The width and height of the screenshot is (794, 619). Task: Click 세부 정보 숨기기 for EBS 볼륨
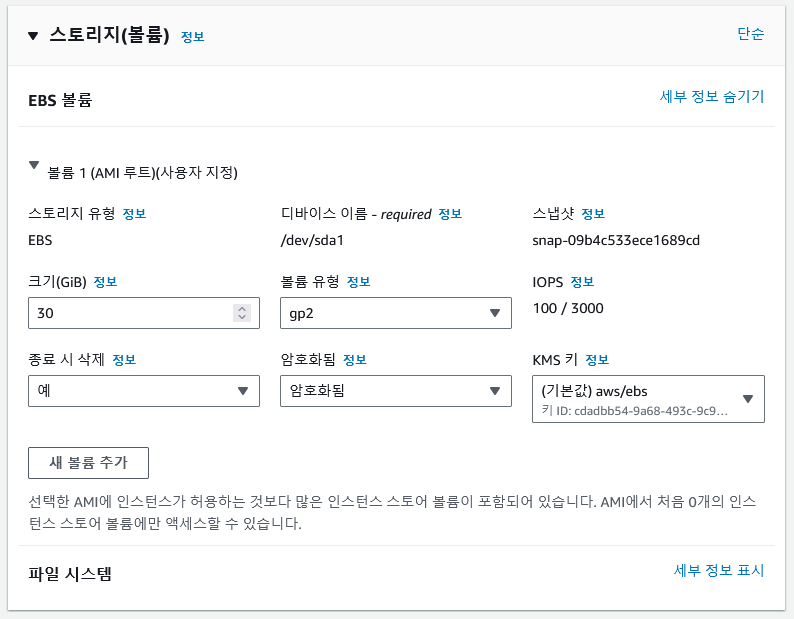711,96
